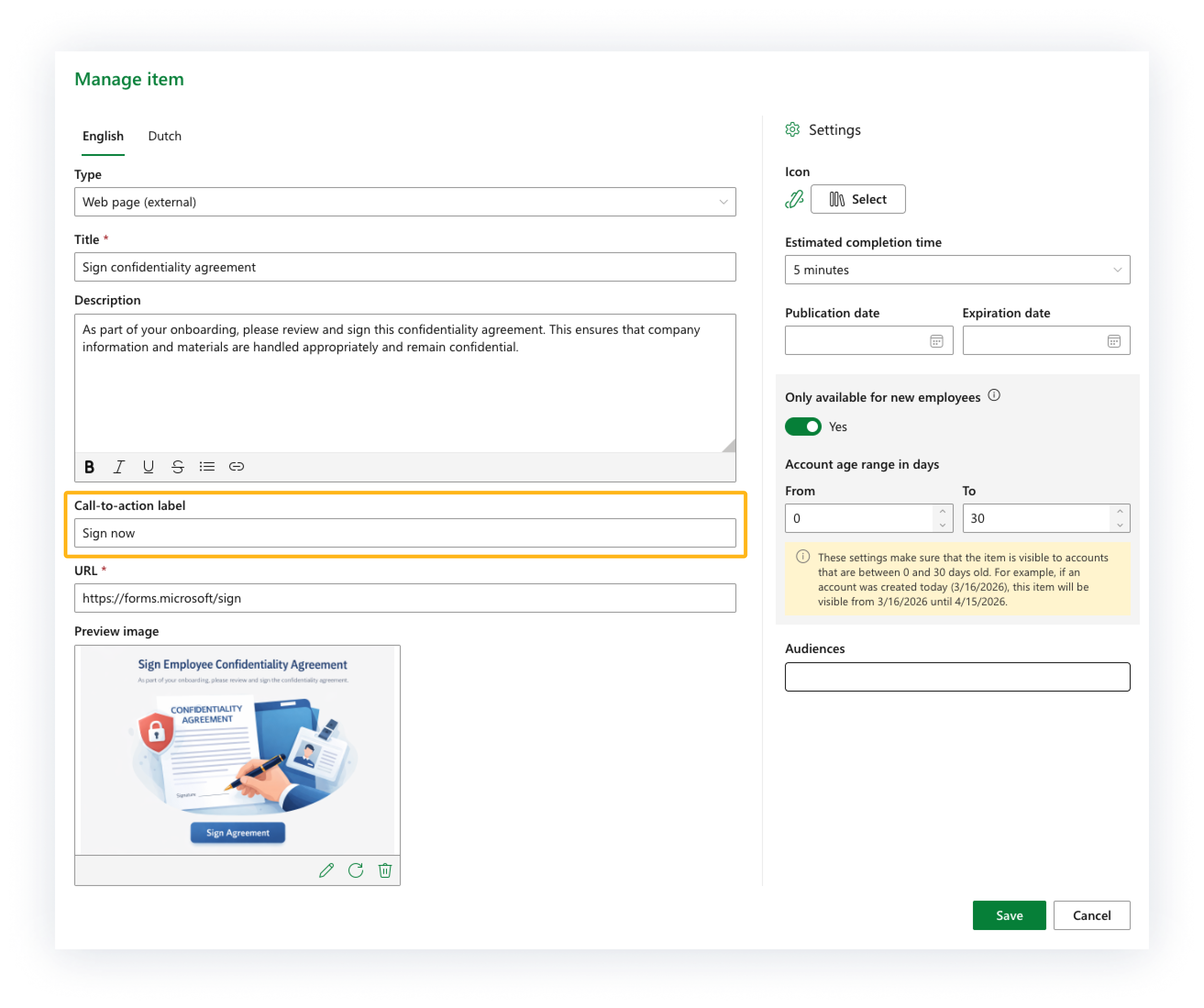
Task: Increase the To account age value
Action: pos(1120,511)
